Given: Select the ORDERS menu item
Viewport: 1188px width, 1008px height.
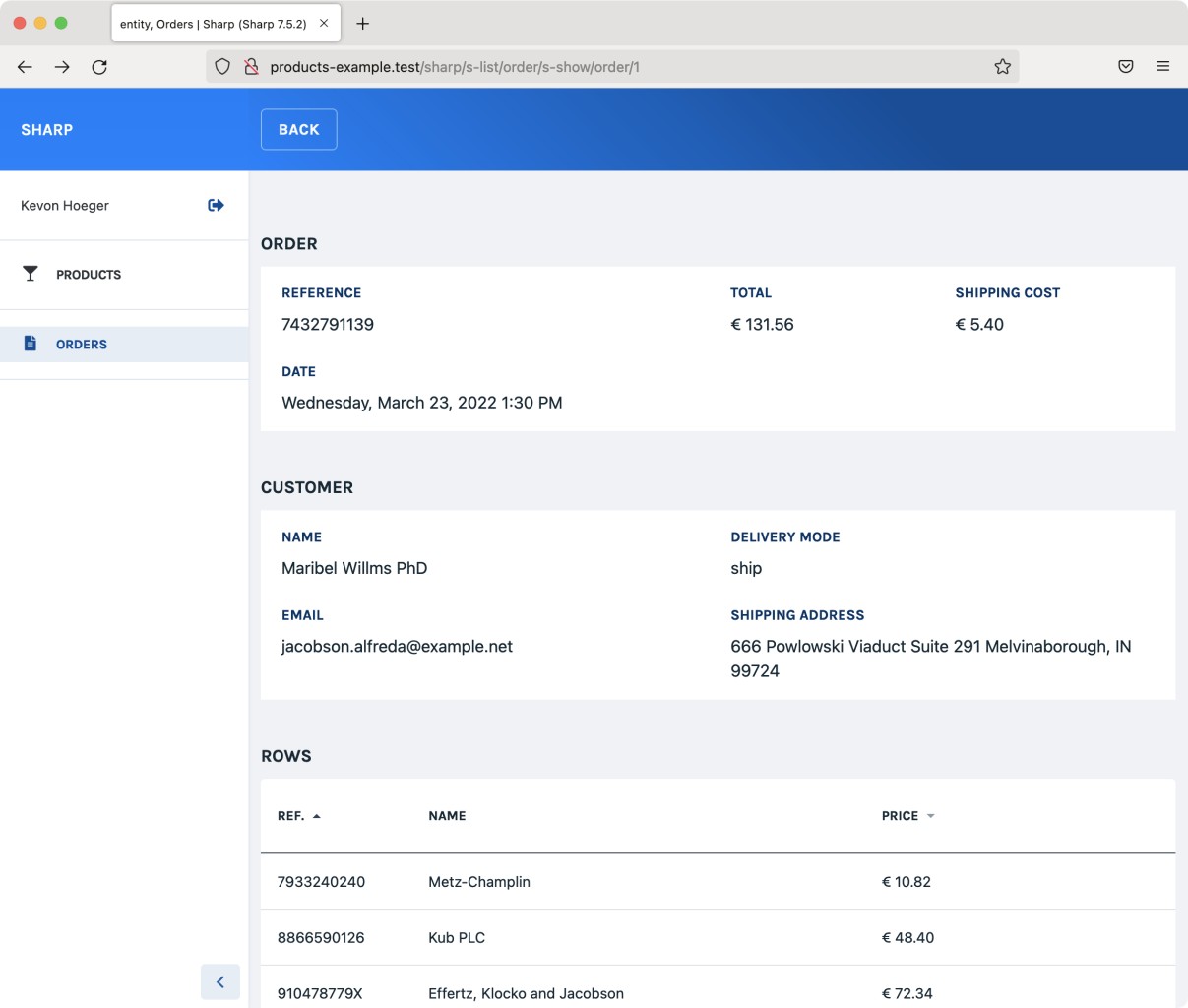Looking at the screenshot, I should 82,345.
